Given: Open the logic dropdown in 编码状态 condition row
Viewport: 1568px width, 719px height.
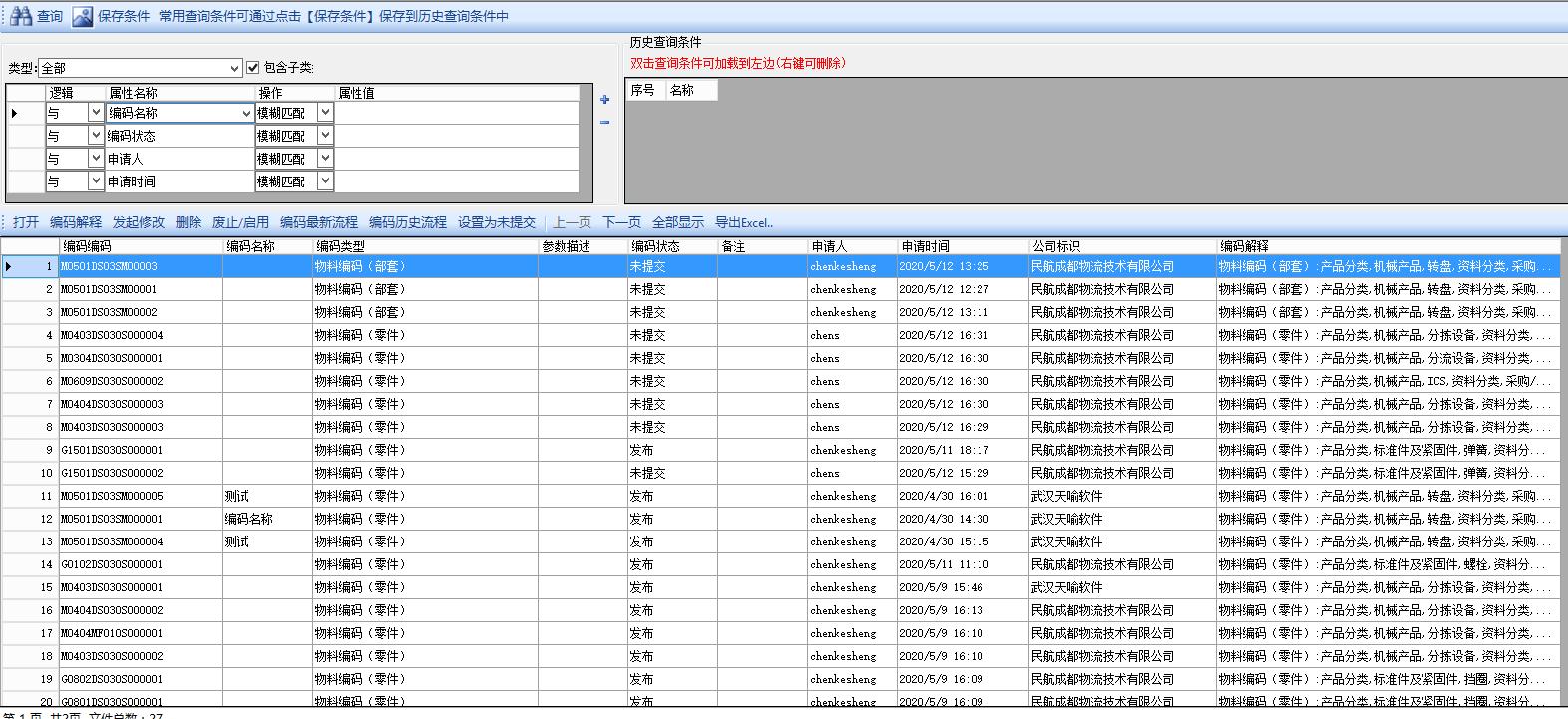Looking at the screenshot, I should click(x=96, y=136).
